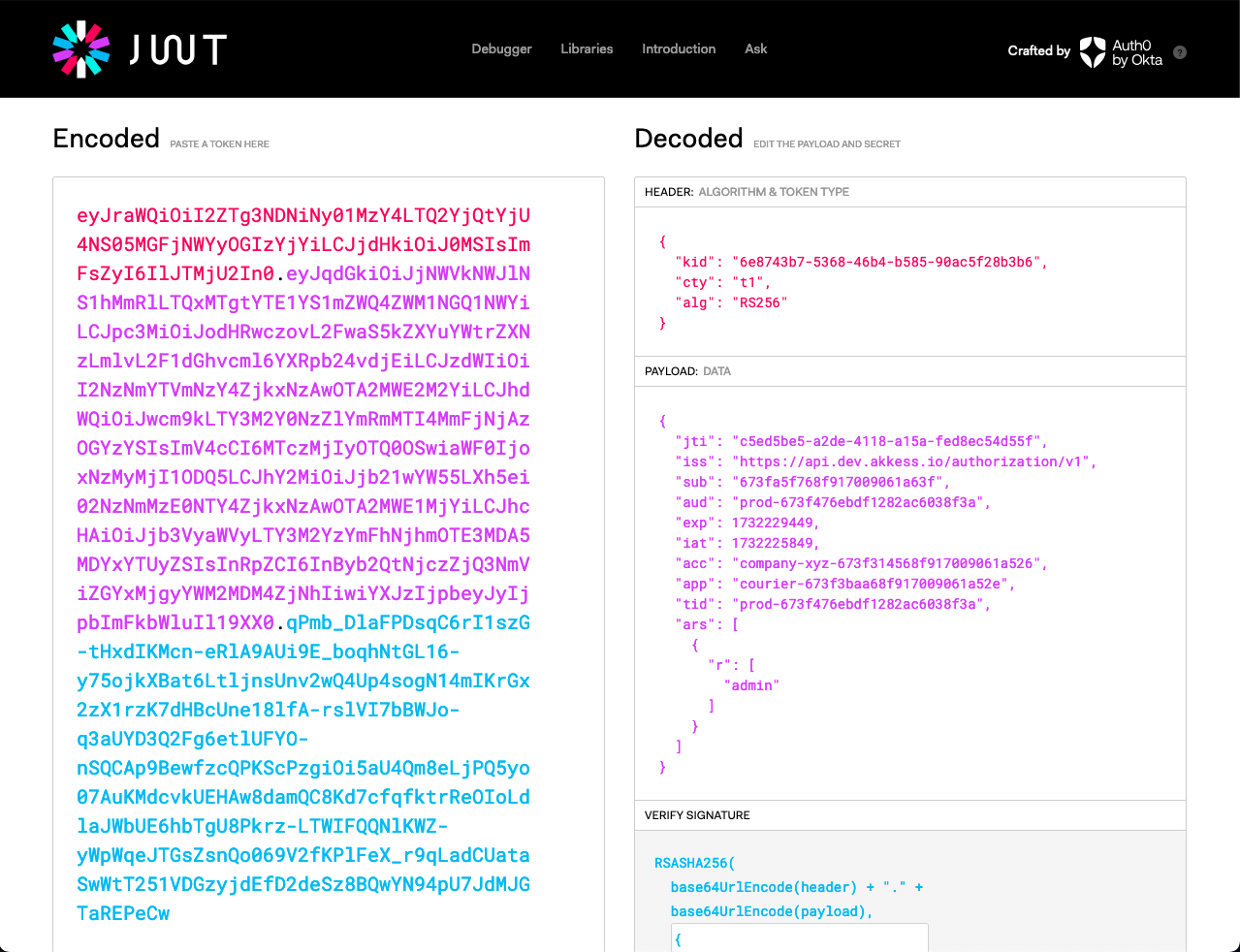The width and height of the screenshot is (1240, 952).
Task: Focus the public key box under Verify Signature
Action: 799,936
